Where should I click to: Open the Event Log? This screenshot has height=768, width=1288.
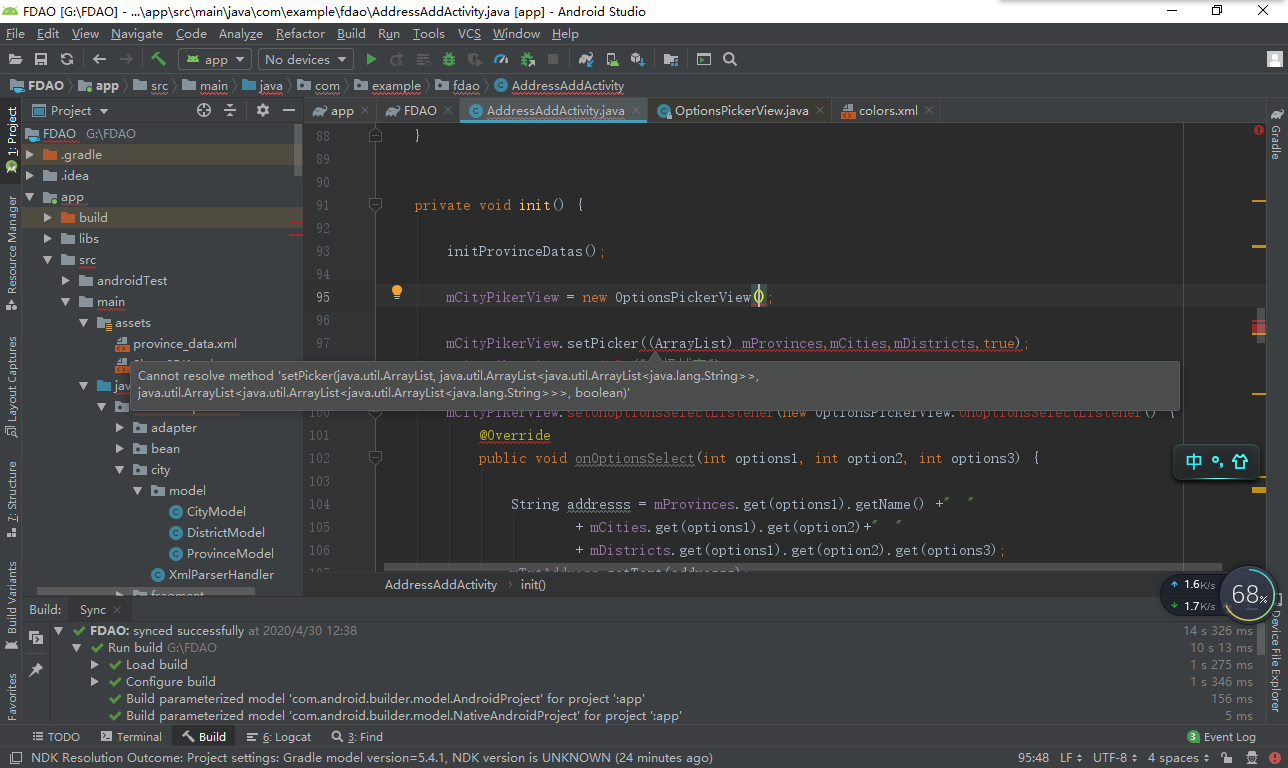1221,737
